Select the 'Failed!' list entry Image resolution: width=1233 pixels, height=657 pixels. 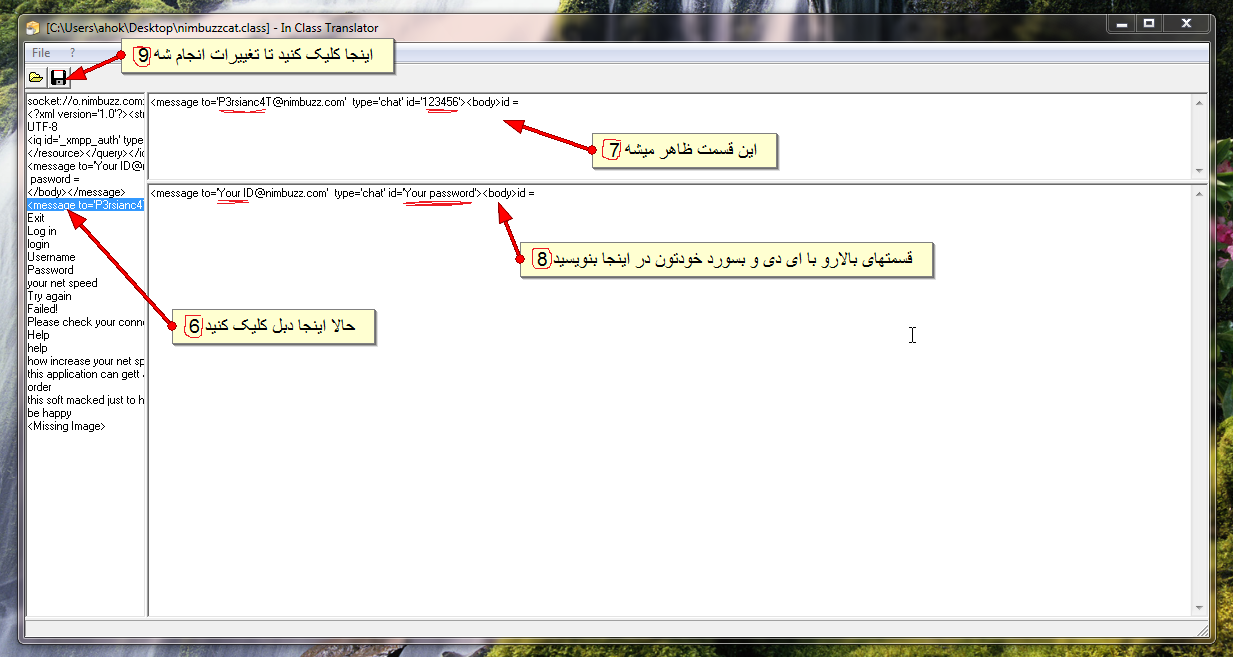pos(86,309)
